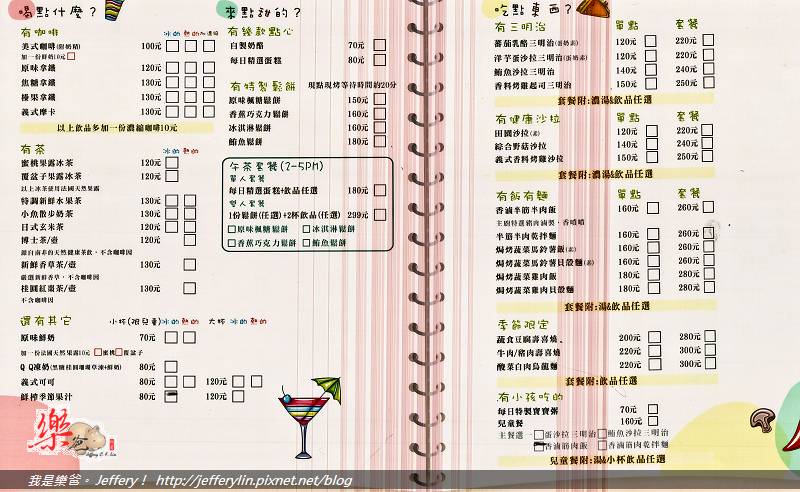This screenshot has height=492, width=800.
Task: Check 綜合野菇沙拉 套餐 240元 box
Action: tap(707, 143)
